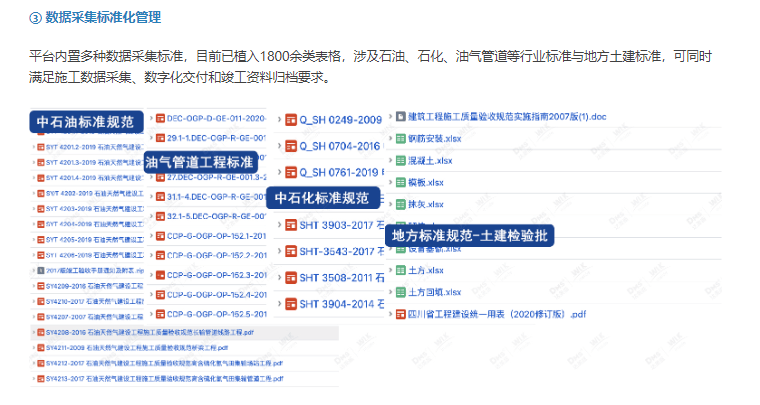Click the 混凝土.xlsx spreadsheet icon

[x=399, y=160]
